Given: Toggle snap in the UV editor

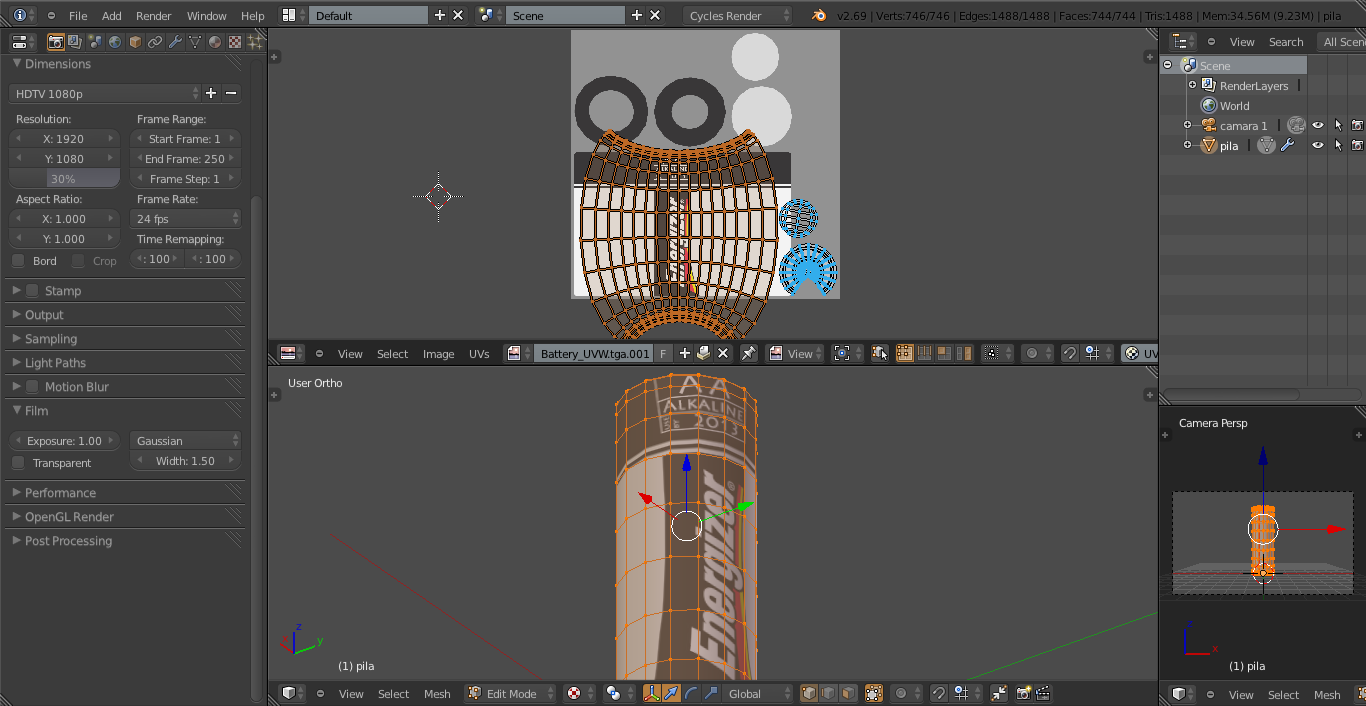Looking at the screenshot, I should pyautogui.click(x=1069, y=353).
